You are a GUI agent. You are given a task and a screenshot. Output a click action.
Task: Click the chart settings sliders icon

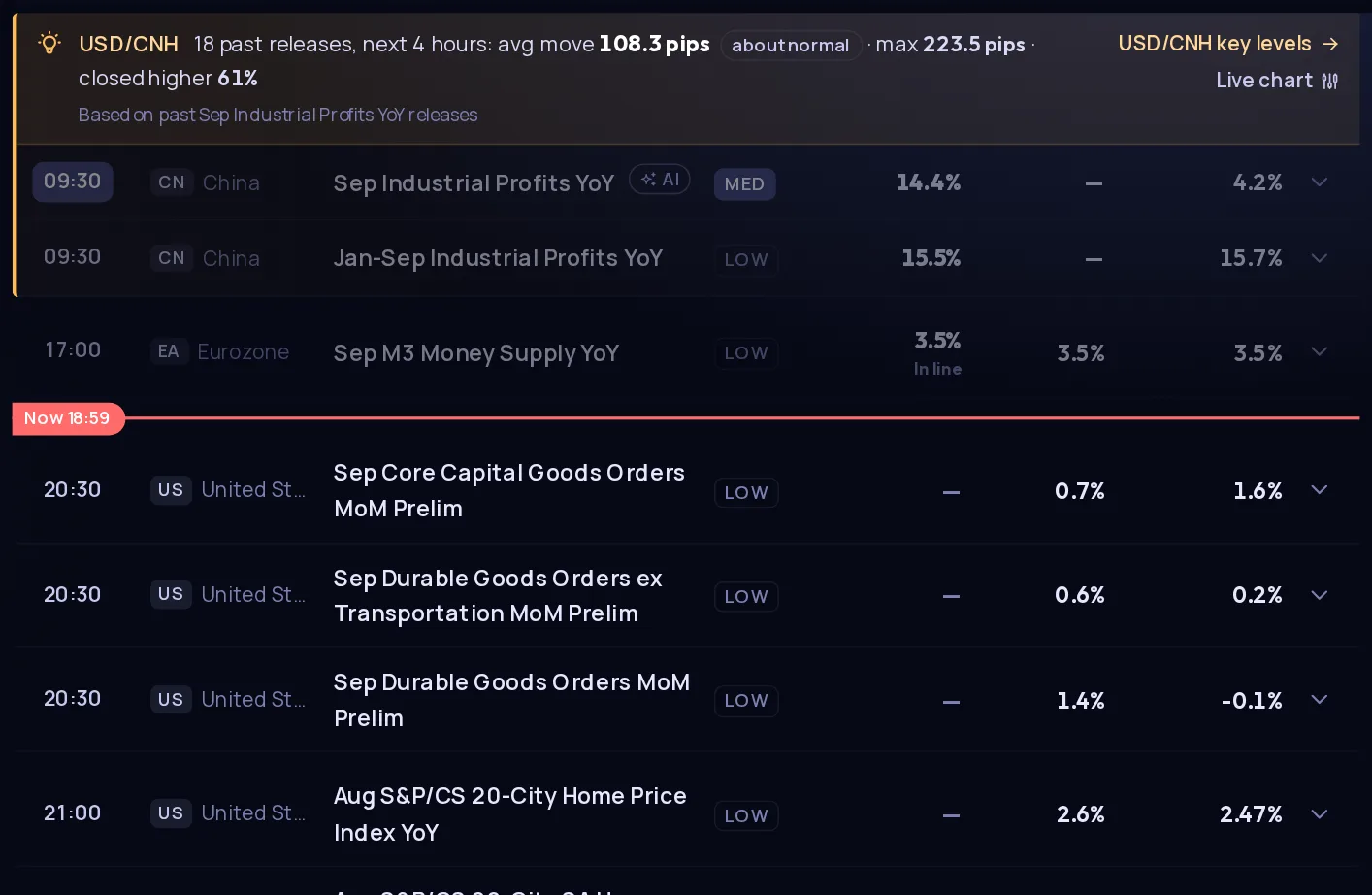click(1329, 82)
